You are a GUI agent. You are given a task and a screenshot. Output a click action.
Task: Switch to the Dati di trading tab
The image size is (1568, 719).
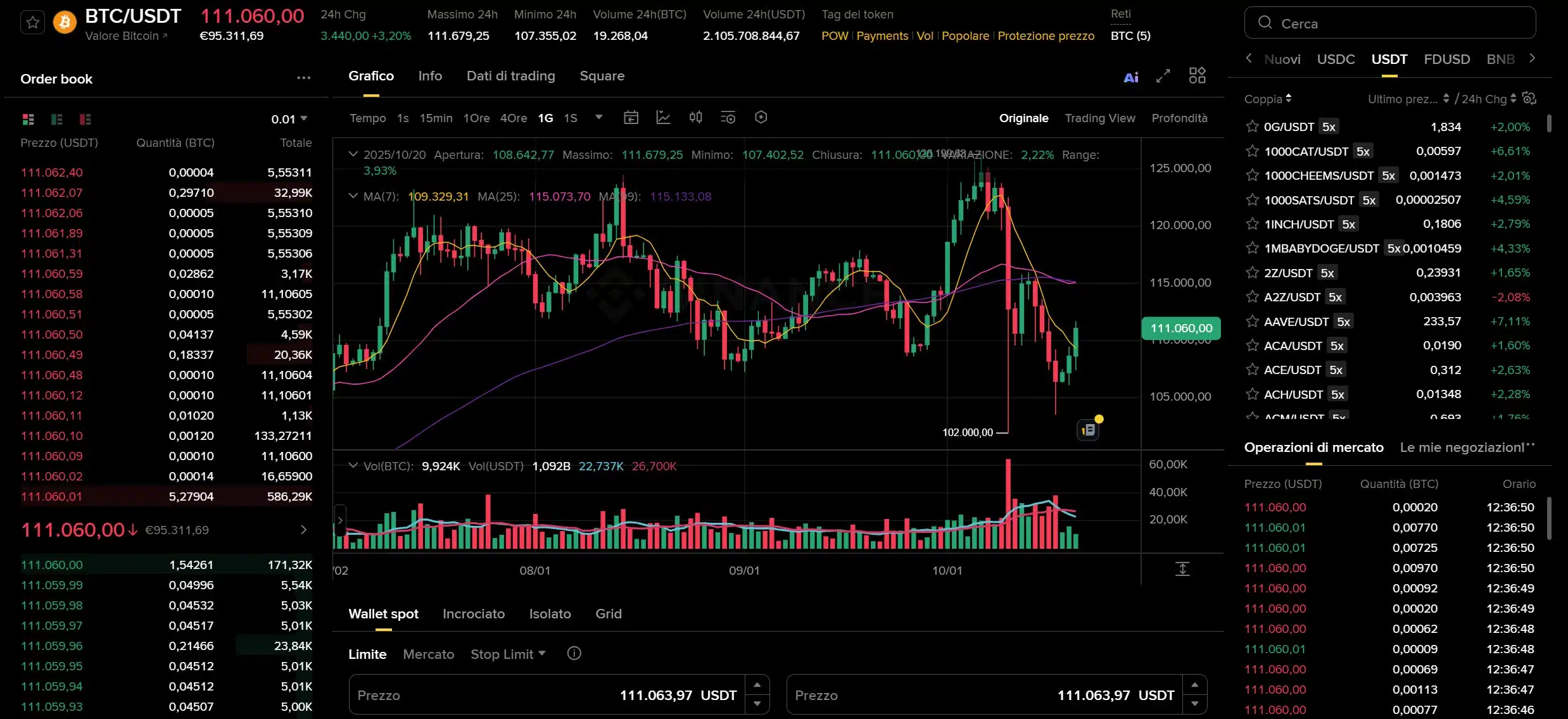[511, 75]
